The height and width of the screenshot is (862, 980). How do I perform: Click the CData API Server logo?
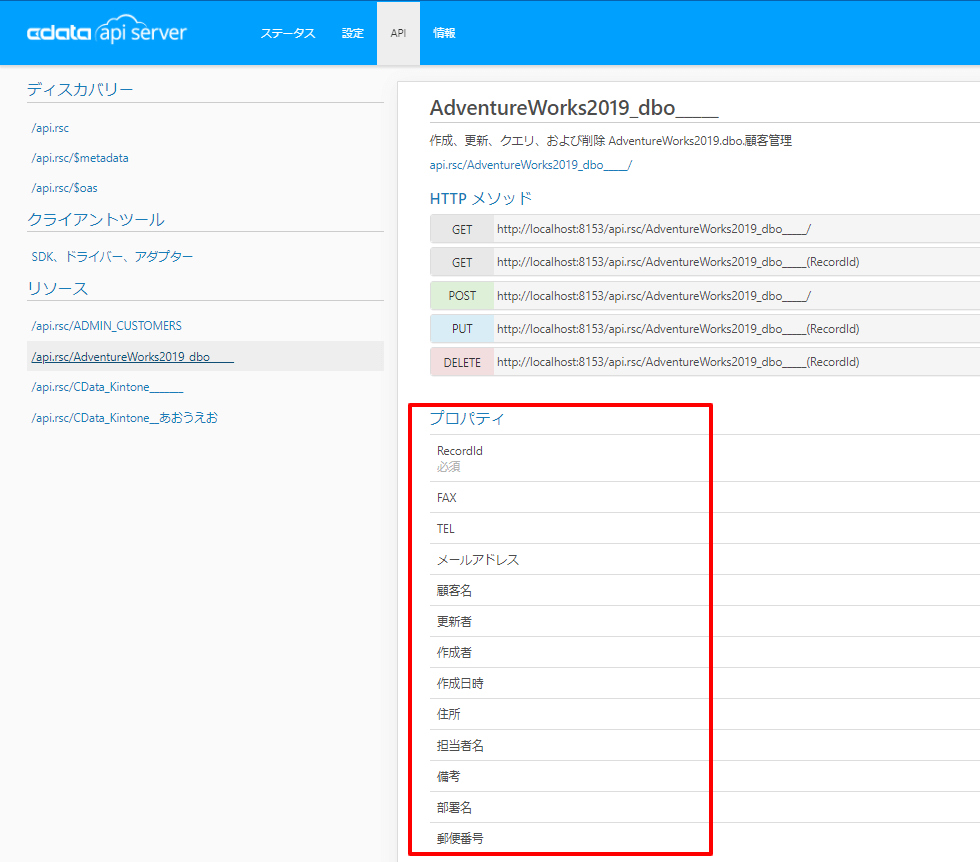tap(107, 30)
